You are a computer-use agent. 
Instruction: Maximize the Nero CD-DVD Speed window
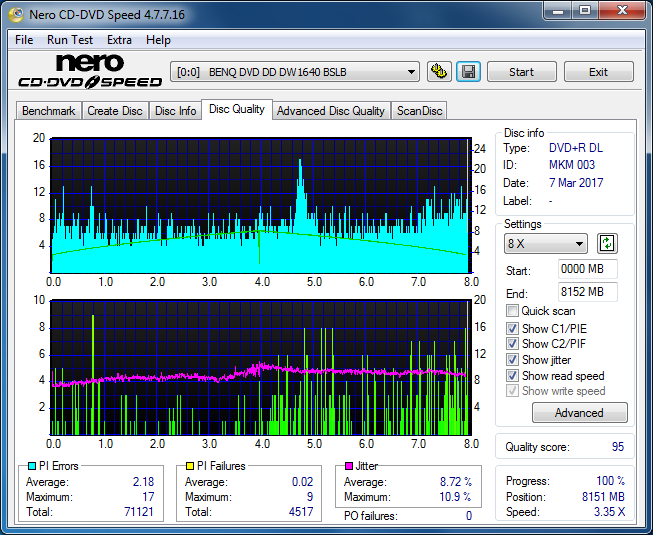tap(585, 11)
